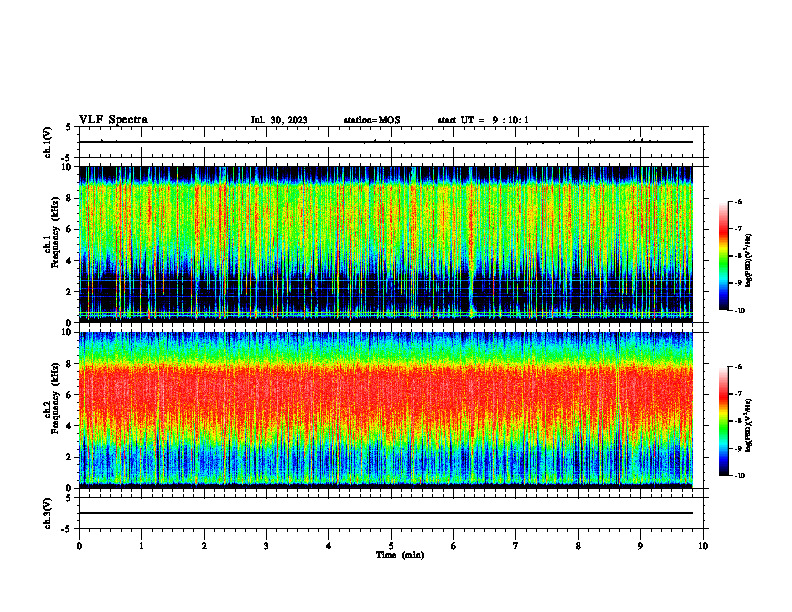Click inside the ch.1 spectrogram panel

point(386,244)
